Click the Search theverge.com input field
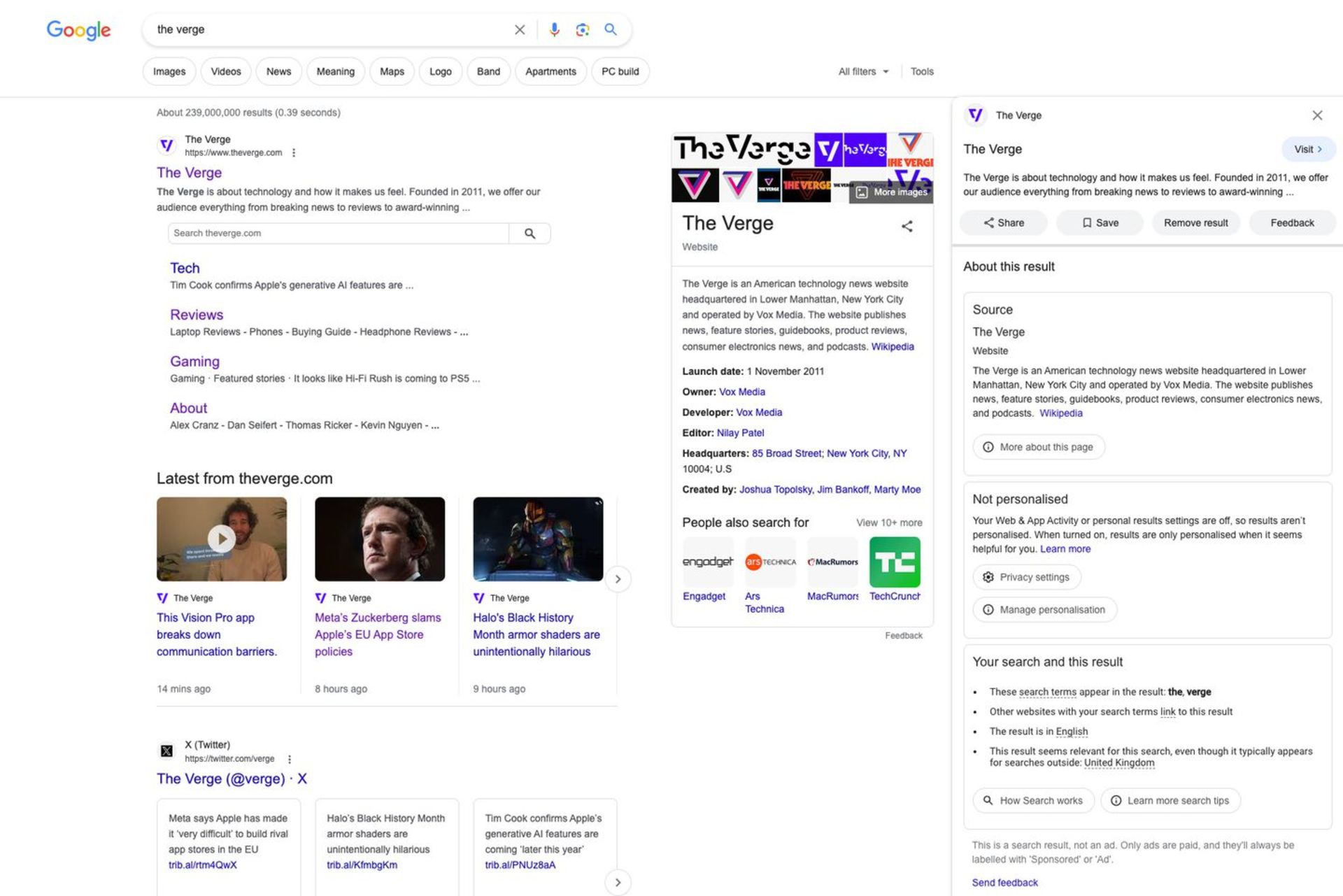The height and width of the screenshot is (896, 1343). (339, 234)
